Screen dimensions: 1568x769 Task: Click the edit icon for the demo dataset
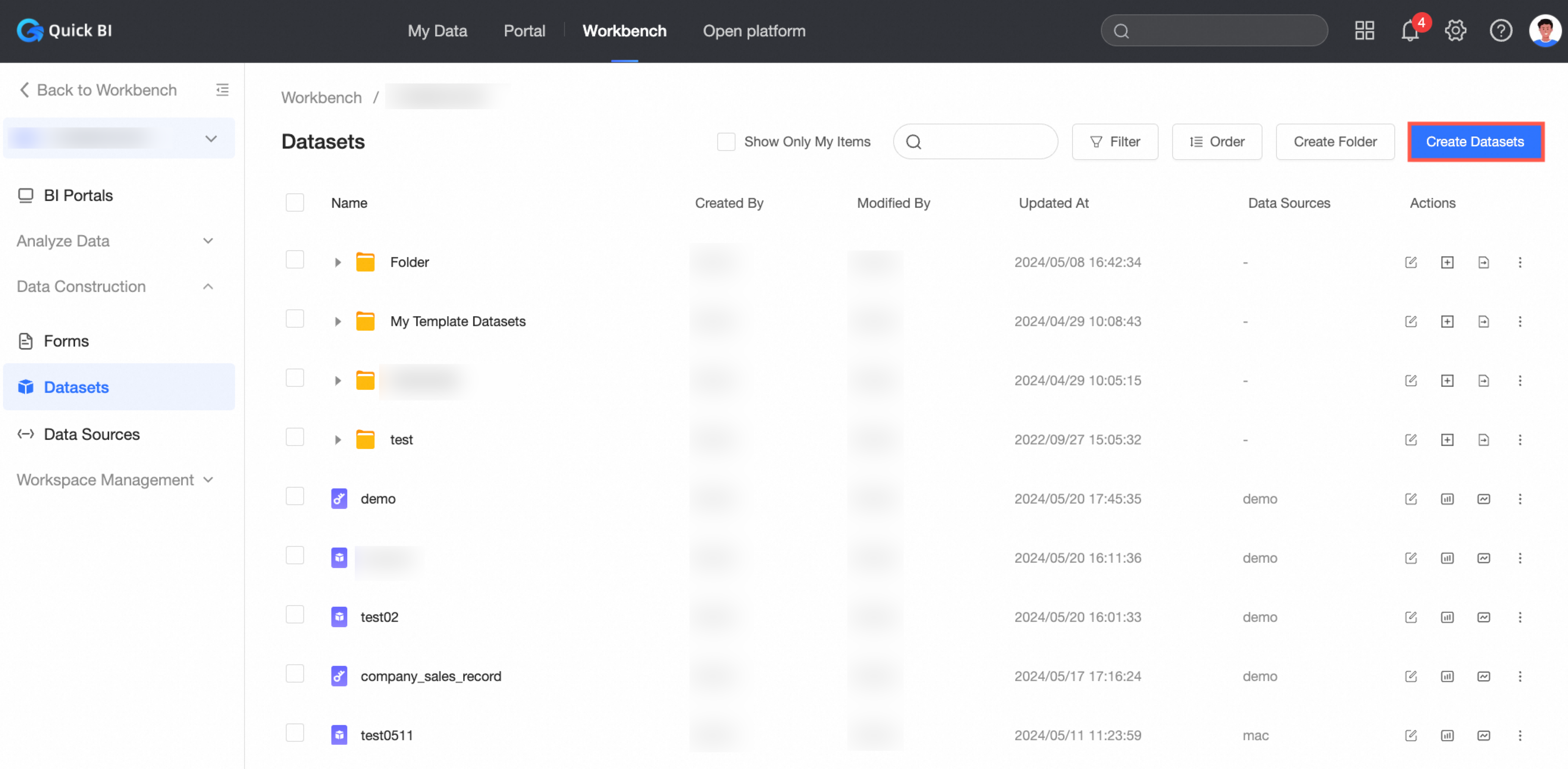pyautogui.click(x=1410, y=499)
